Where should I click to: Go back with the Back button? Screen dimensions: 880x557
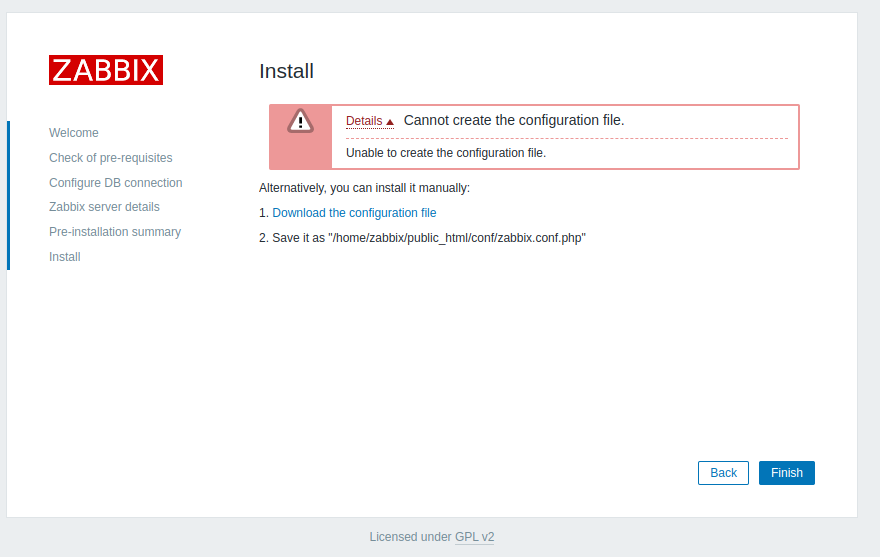tap(723, 473)
